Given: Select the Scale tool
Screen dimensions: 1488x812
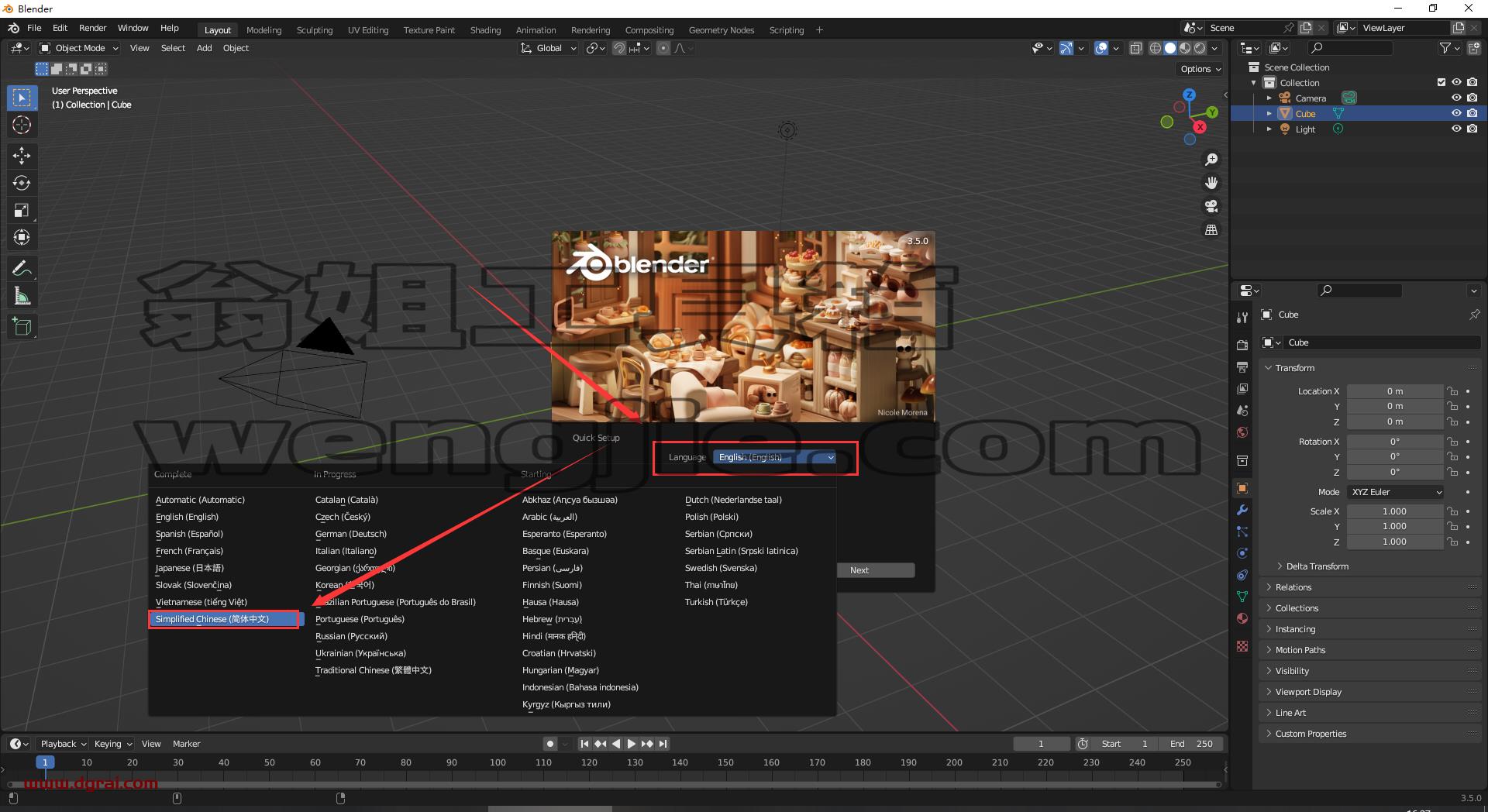Looking at the screenshot, I should (x=22, y=210).
